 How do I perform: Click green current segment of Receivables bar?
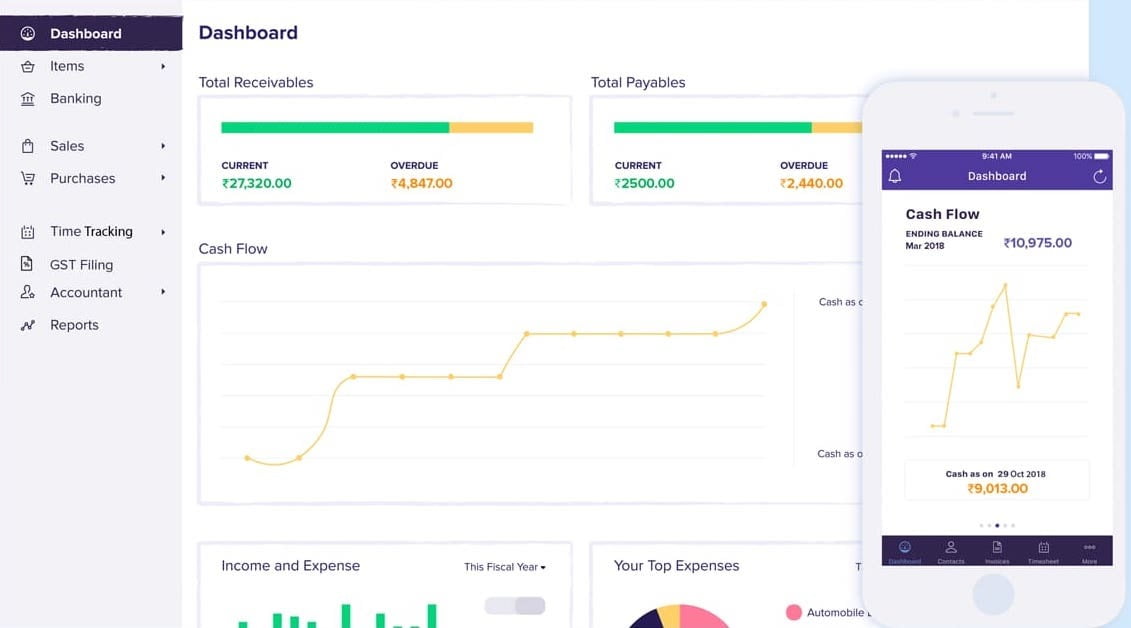(335, 128)
